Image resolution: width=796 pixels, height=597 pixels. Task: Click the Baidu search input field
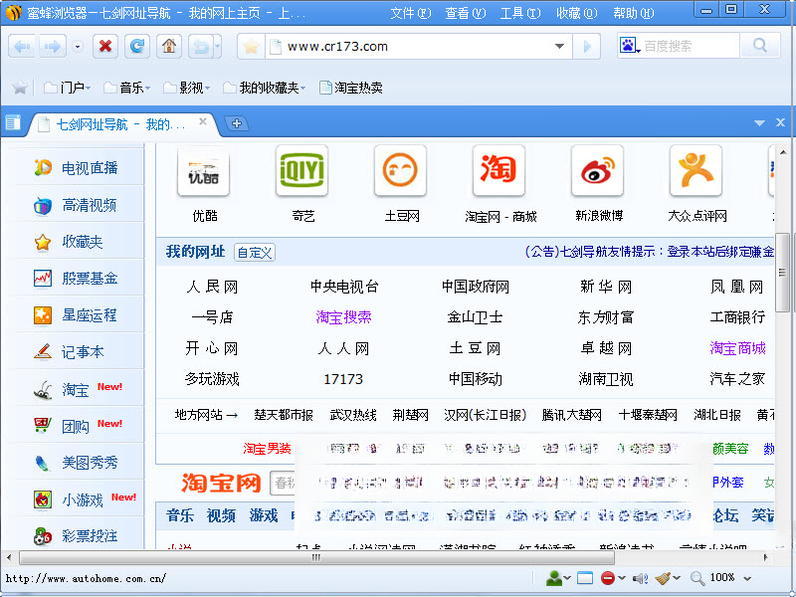point(690,46)
